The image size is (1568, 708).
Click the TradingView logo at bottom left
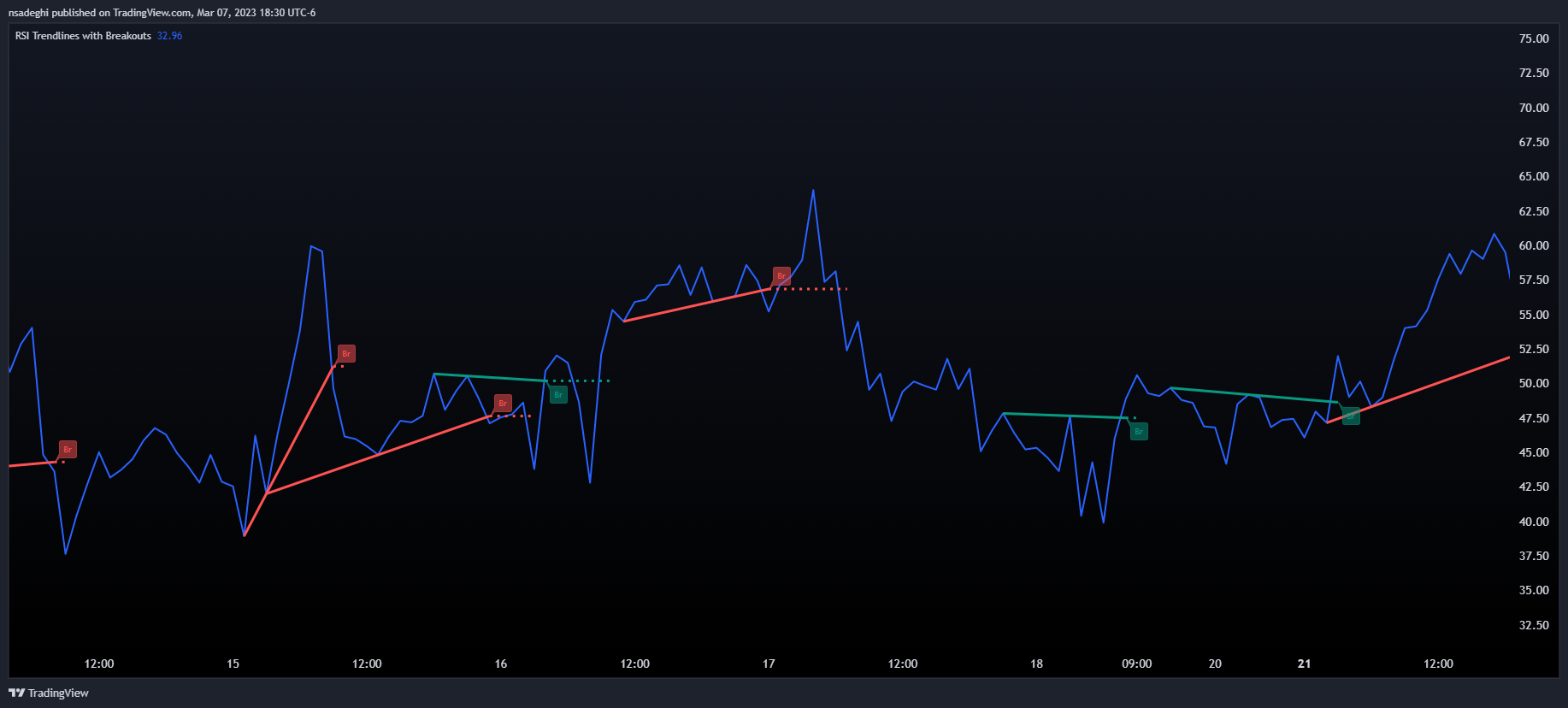(x=49, y=693)
